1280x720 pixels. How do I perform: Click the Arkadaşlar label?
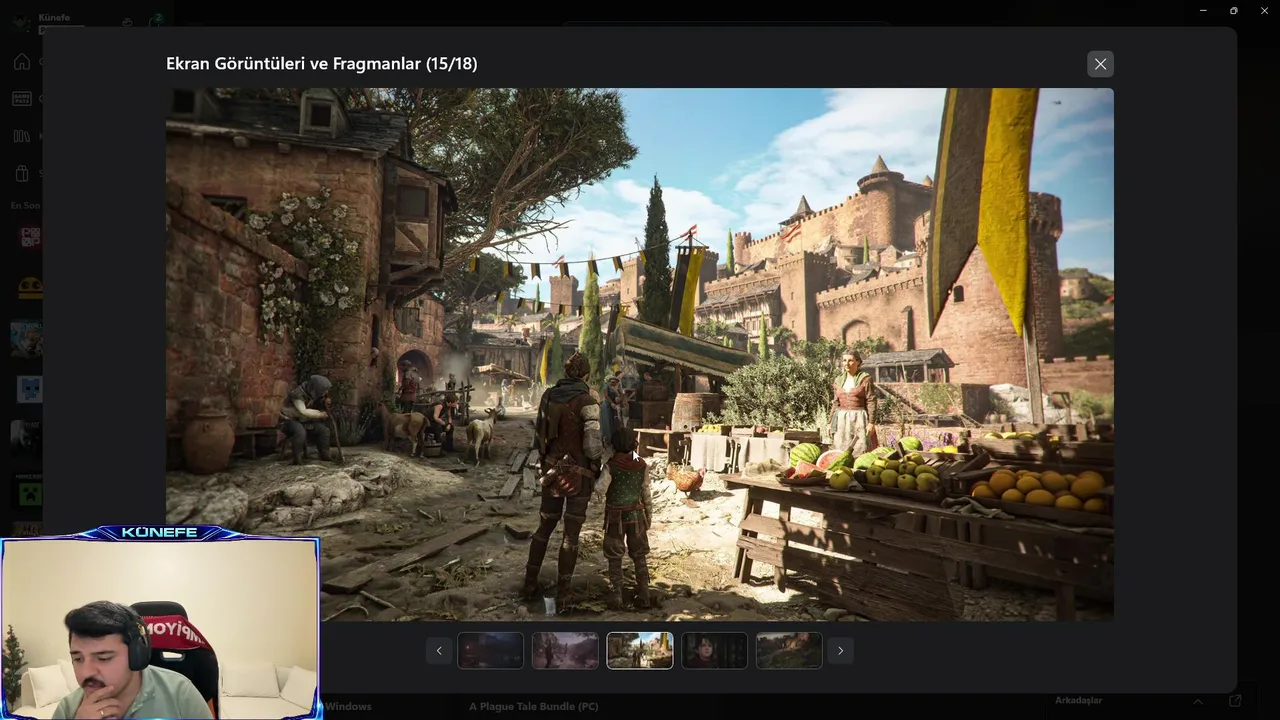click(x=1078, y=700)
